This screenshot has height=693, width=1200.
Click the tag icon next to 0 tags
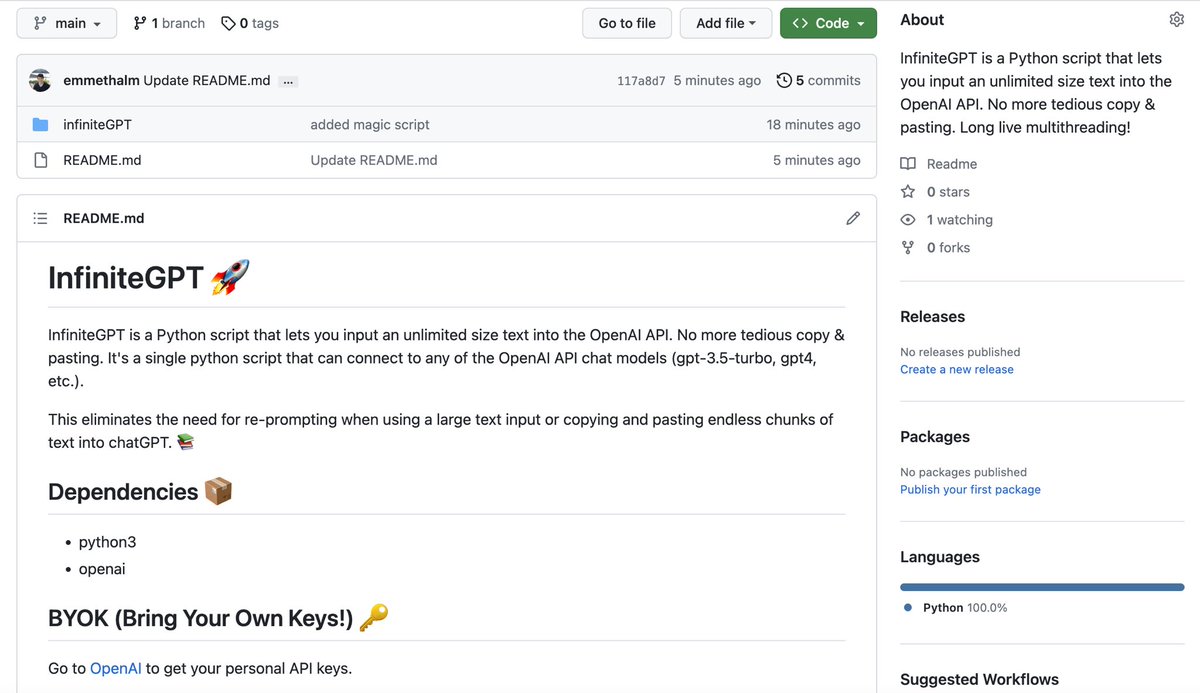tap(228, 23)
